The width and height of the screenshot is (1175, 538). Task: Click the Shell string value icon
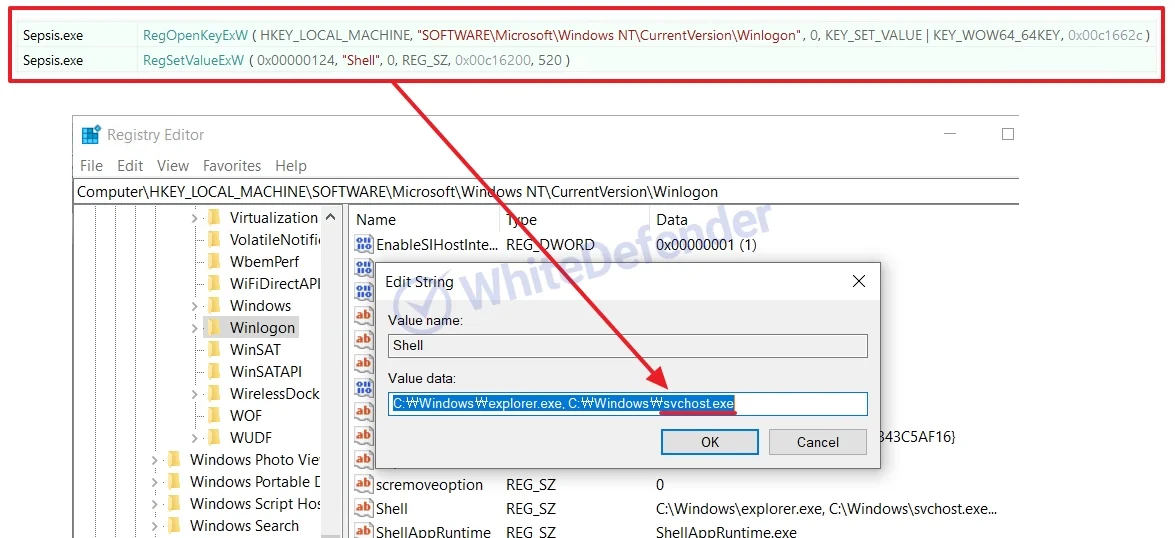[364, 508]
